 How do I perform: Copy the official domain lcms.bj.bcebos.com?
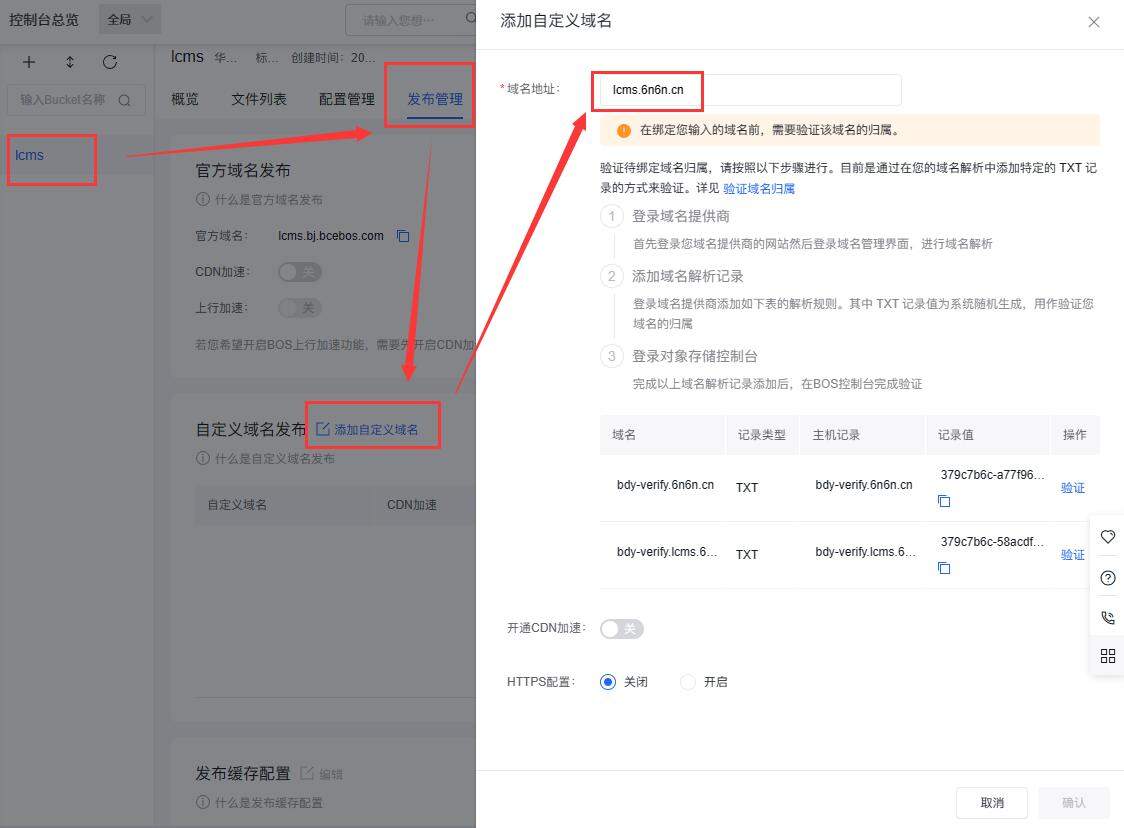[x=403, y=236]
